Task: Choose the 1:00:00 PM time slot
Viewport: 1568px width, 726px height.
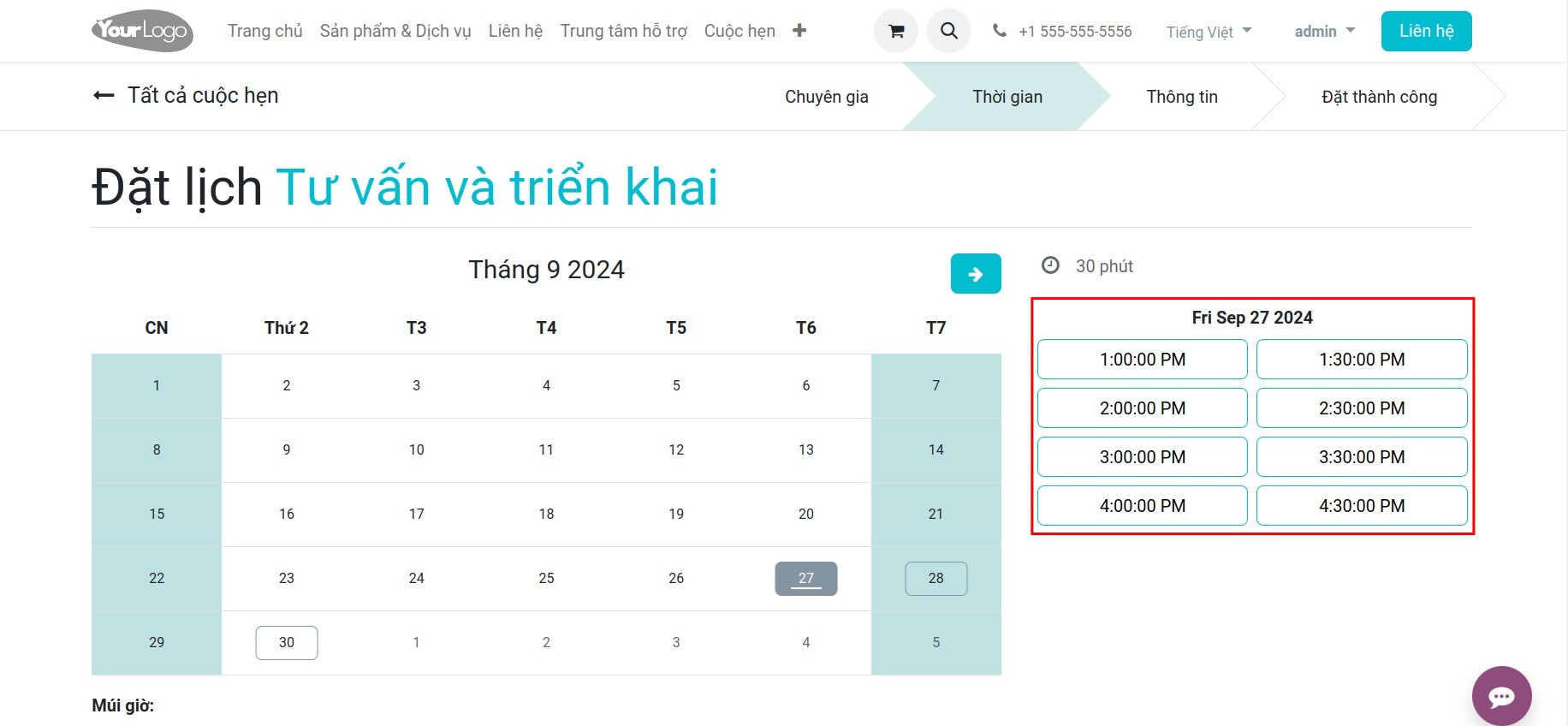Action: pyautogui.click(x=1143, y=360)
